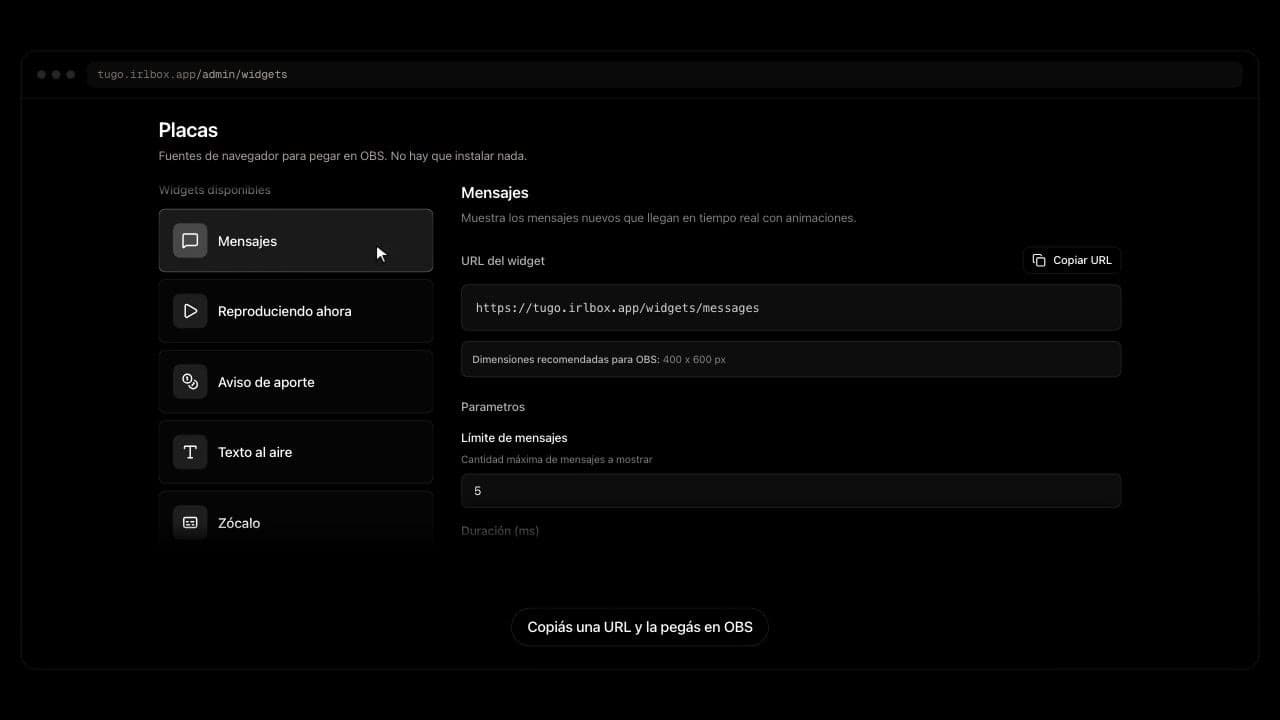Click the first window control dot

click(42, 75)
